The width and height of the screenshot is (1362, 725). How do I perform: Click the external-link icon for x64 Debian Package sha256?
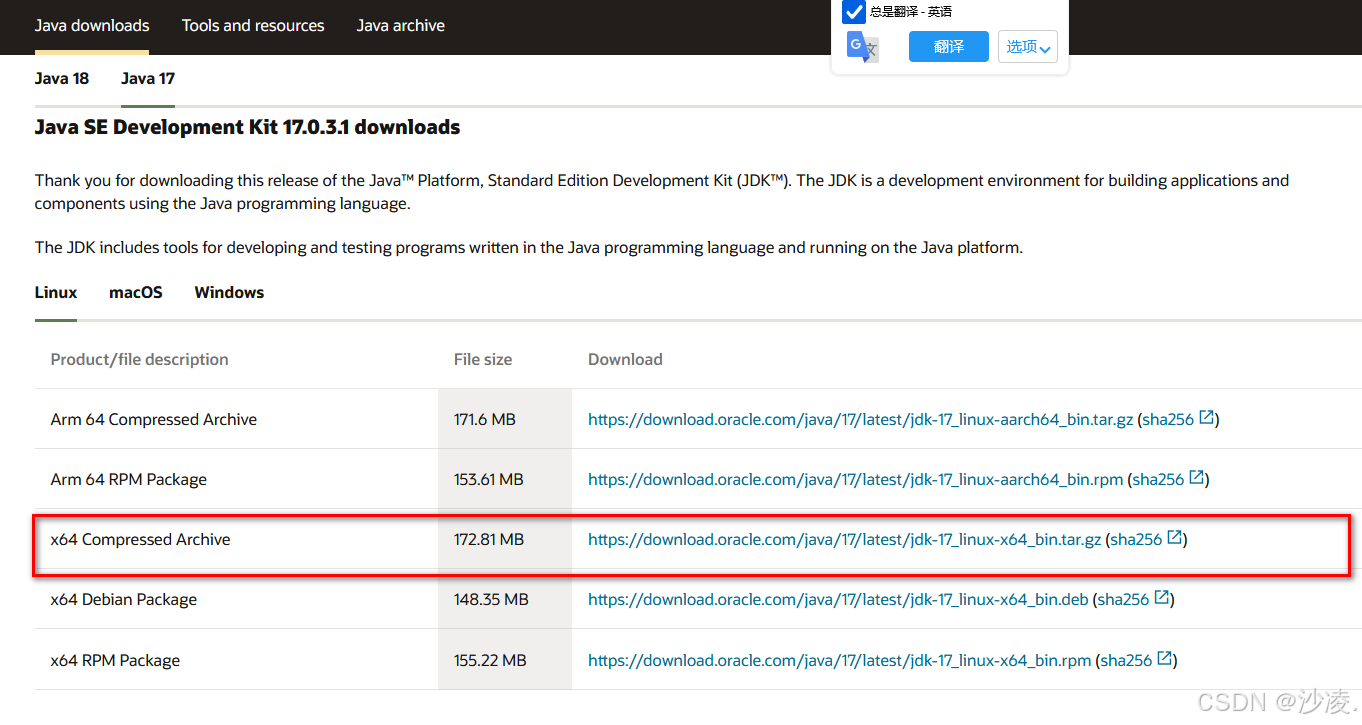(x=1161, y=598)
